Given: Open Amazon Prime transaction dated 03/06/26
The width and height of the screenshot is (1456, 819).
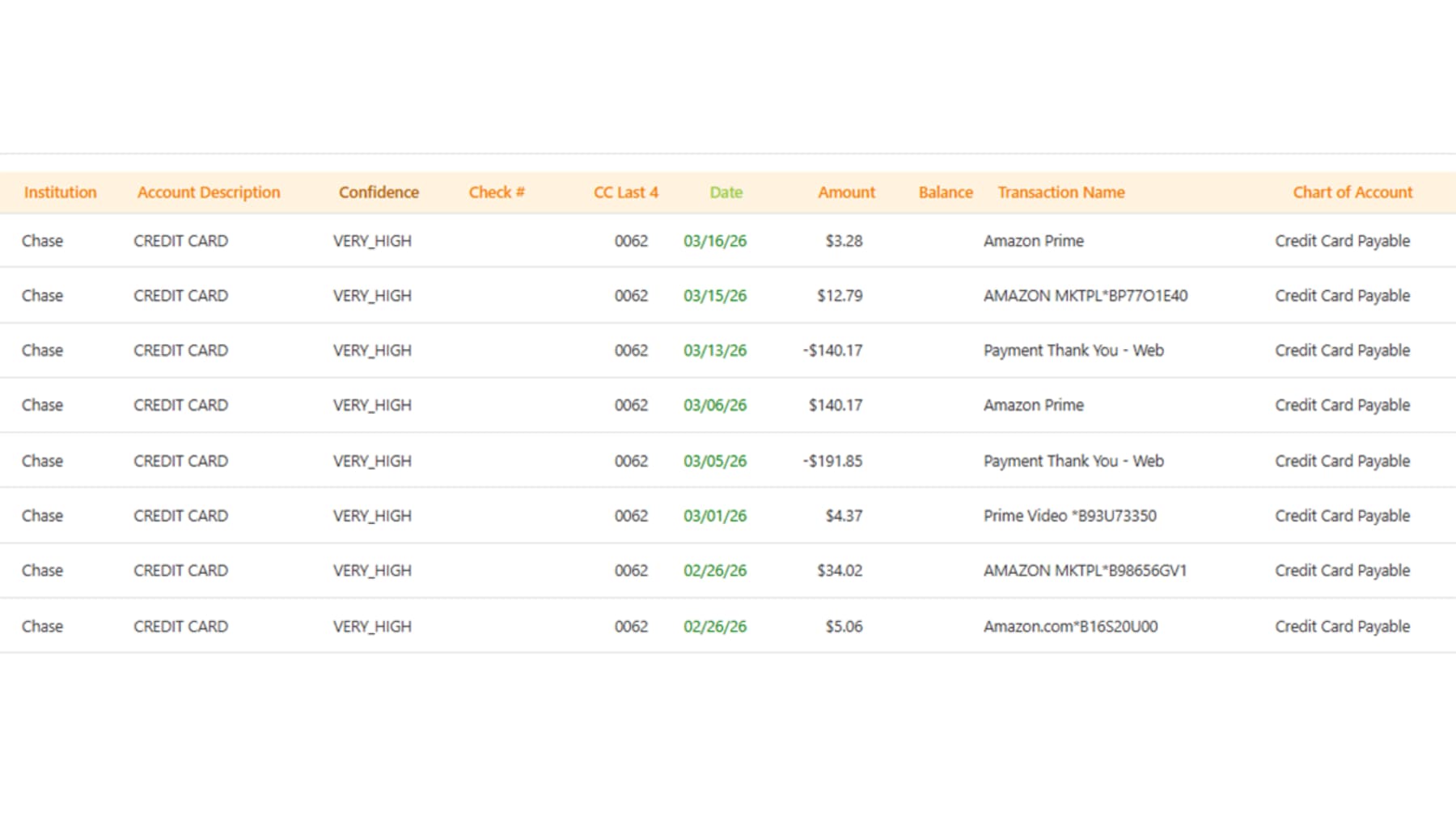Looking at the screenshot, I should [x=1034, y=405].
